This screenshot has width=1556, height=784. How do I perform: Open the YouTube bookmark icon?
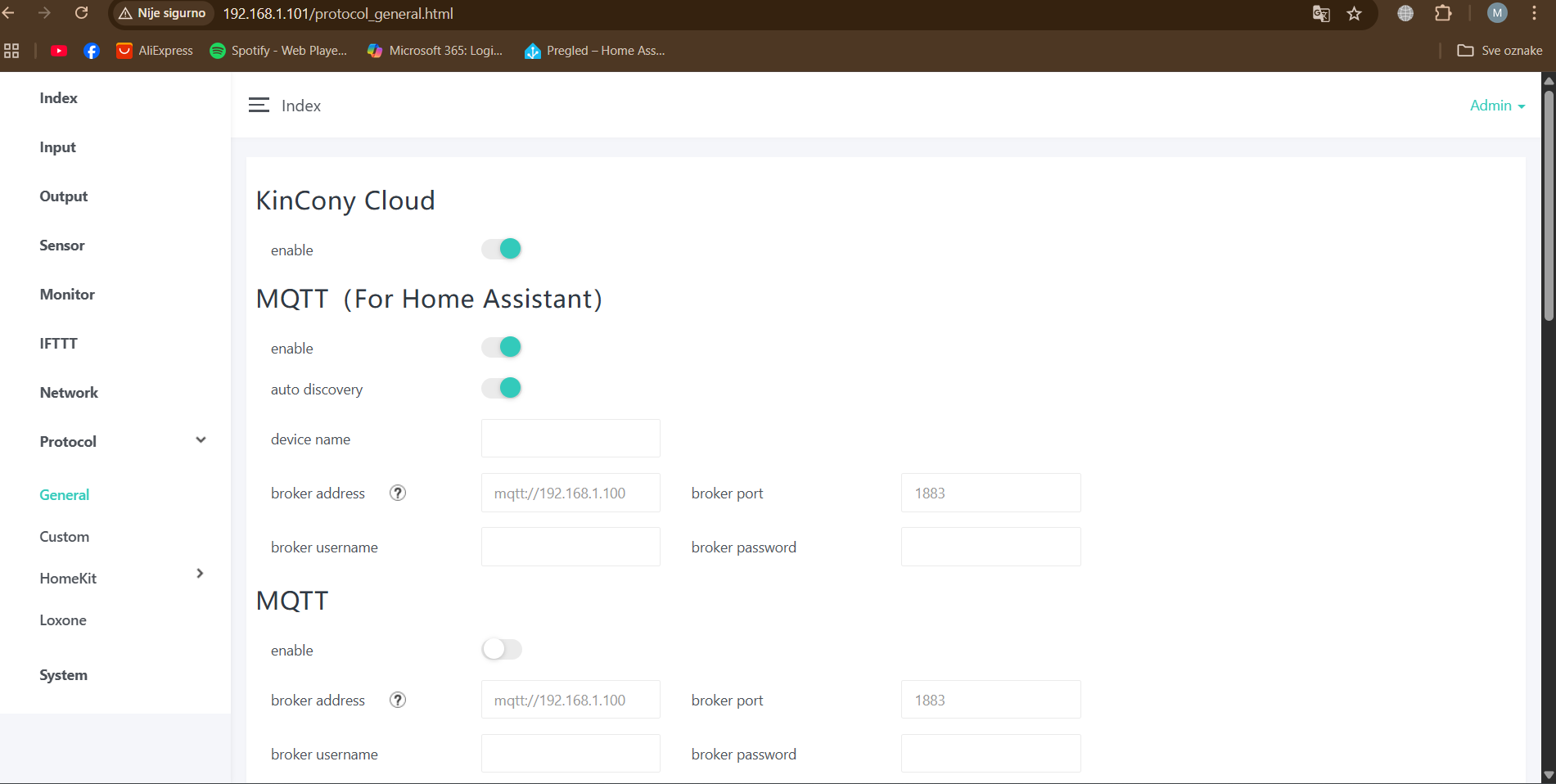pos(59,51)
